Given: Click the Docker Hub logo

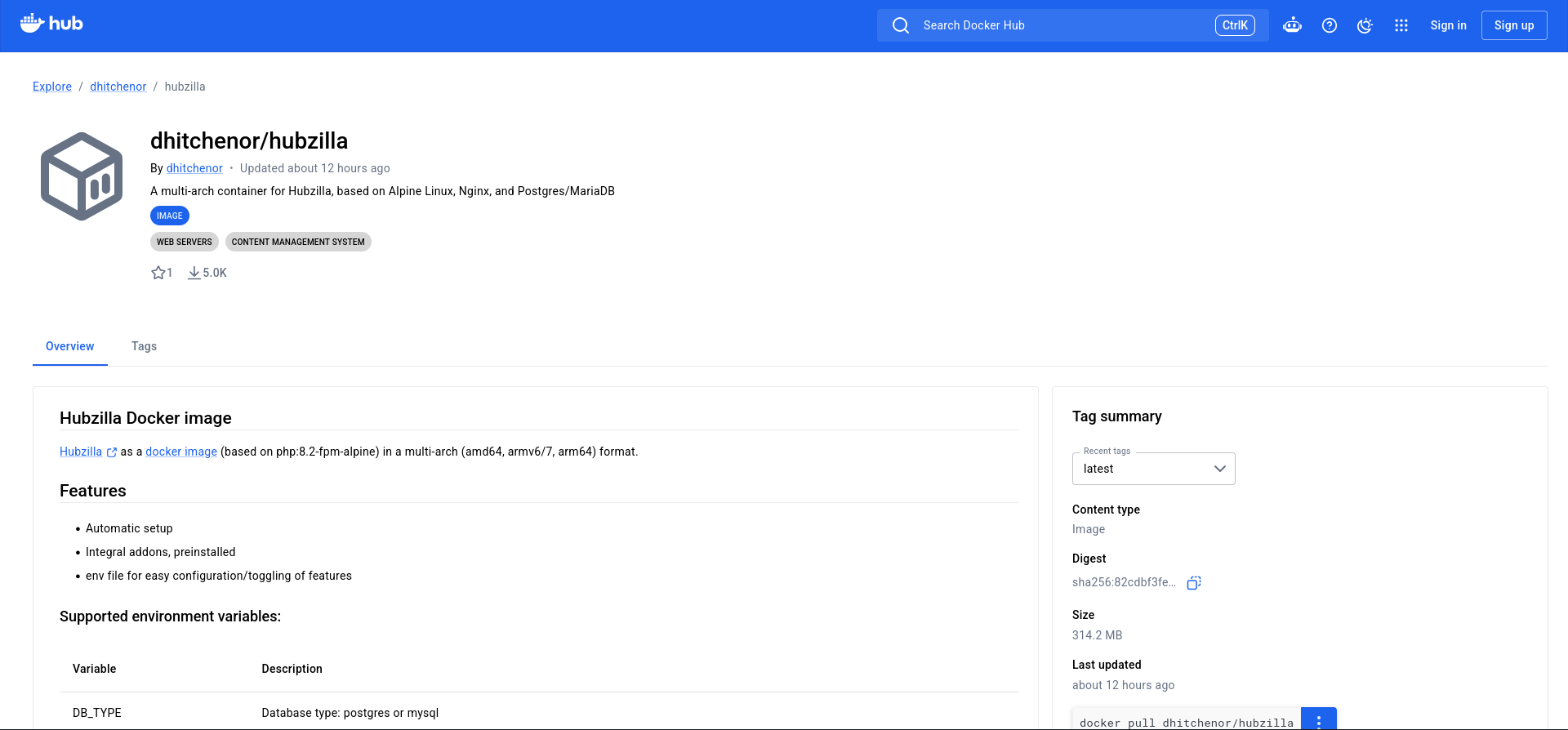Looking at the screenshot, I should (51, 24).
